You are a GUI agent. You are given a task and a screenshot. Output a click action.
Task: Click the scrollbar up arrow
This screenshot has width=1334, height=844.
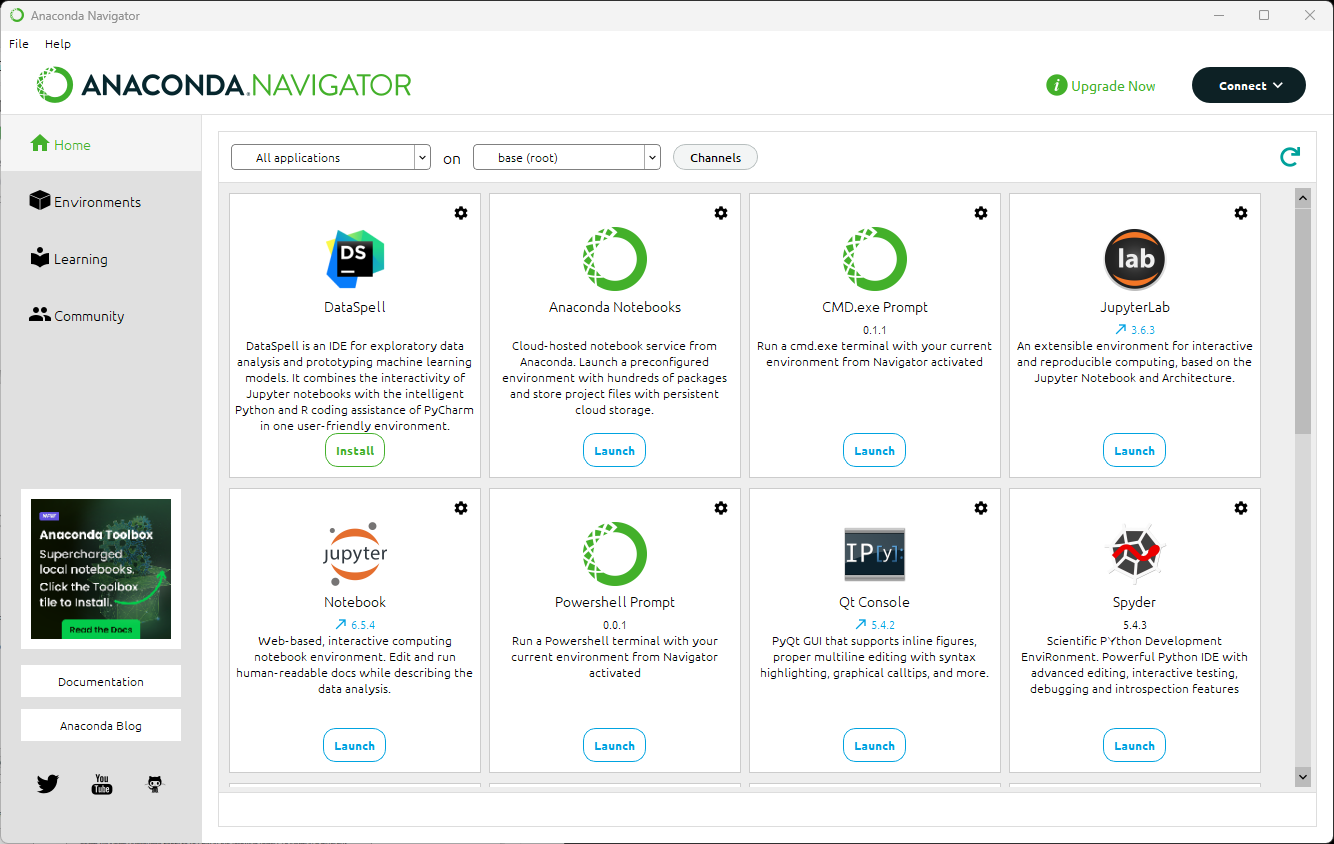tap(1303, 198)
